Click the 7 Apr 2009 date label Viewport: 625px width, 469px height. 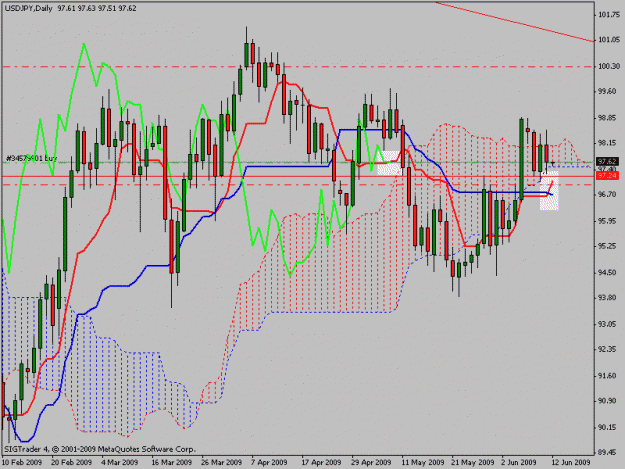coord(269,463)
